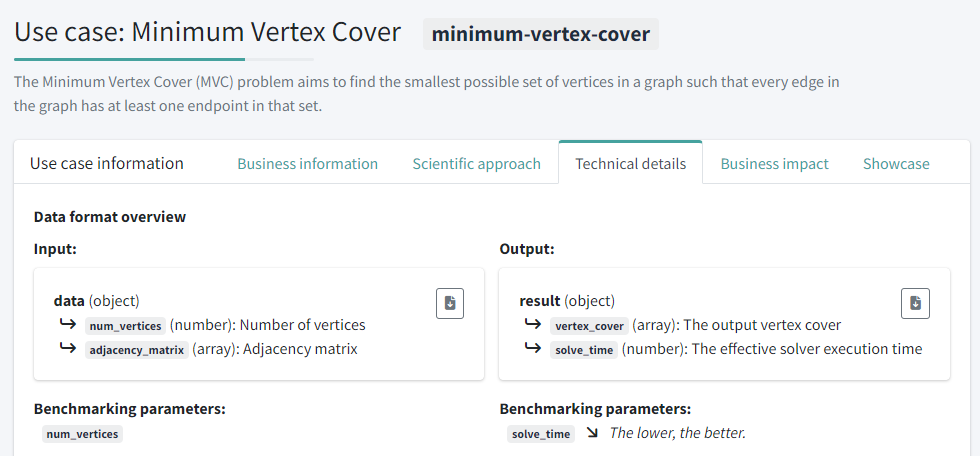Click the num_vertices tag under input Benchmarking parameters
The image size is (980, 456).
[x=82, y=434]
